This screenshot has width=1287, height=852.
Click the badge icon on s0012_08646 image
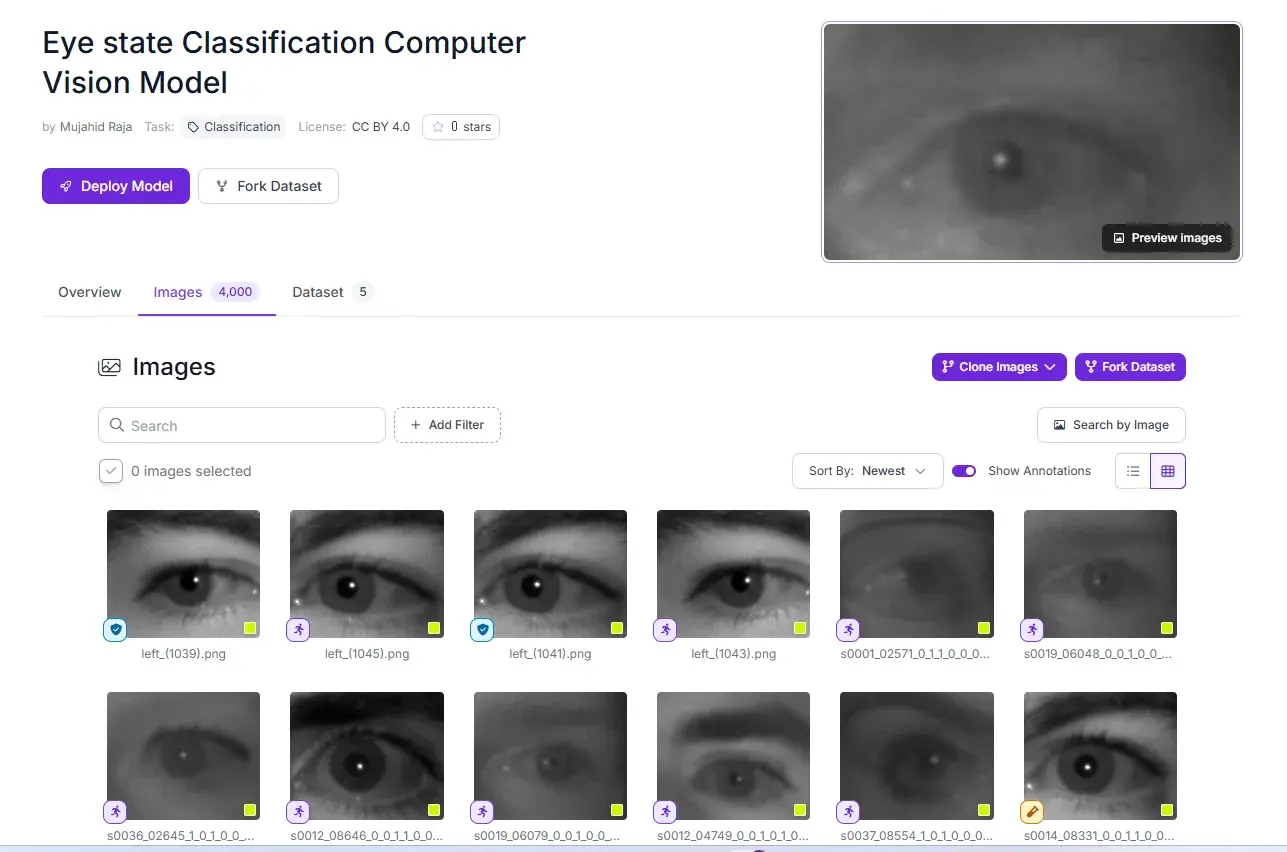(x=298, y=811)
